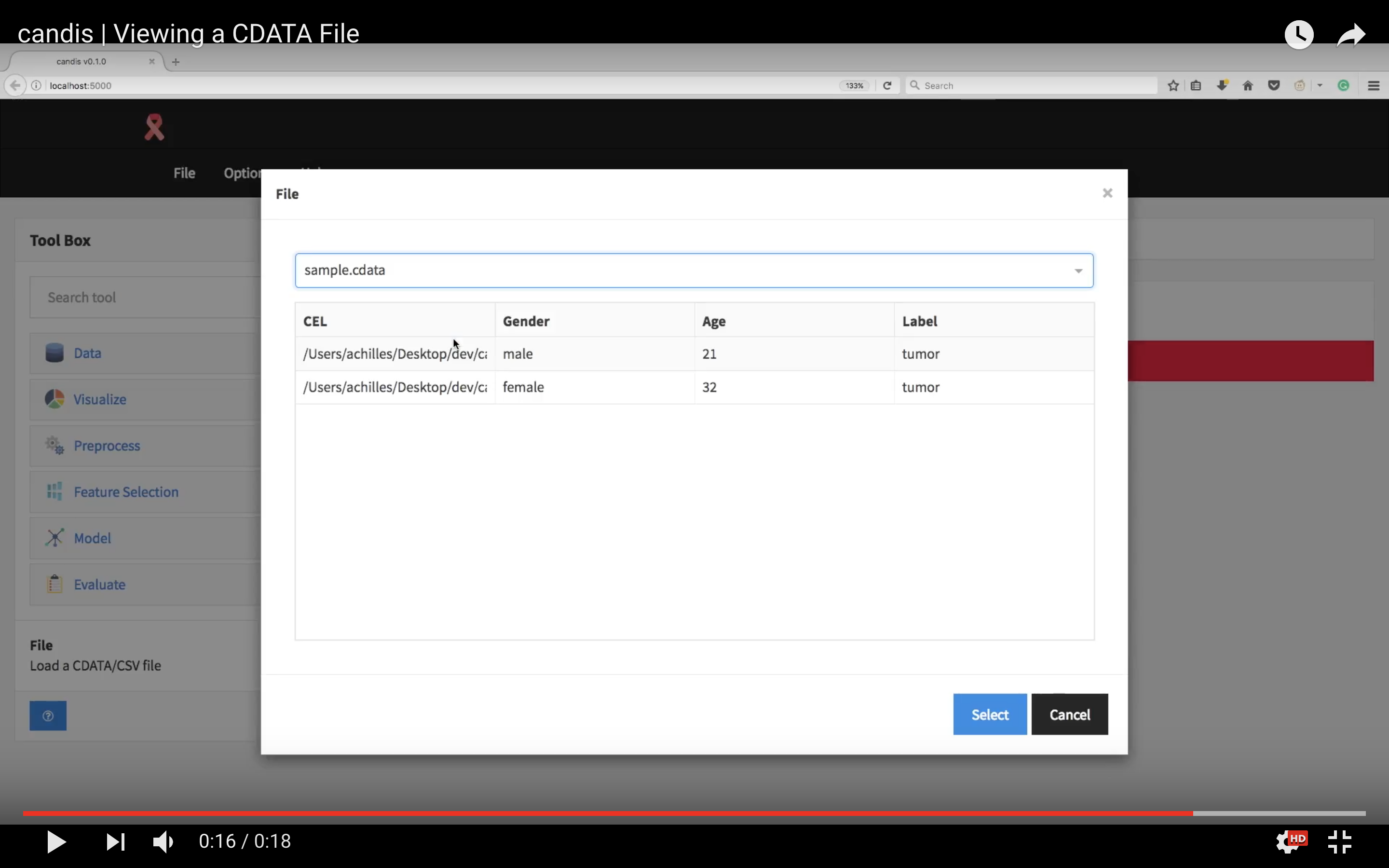Click the Cancel button

pyautogui.click(x=1068, y=714)
